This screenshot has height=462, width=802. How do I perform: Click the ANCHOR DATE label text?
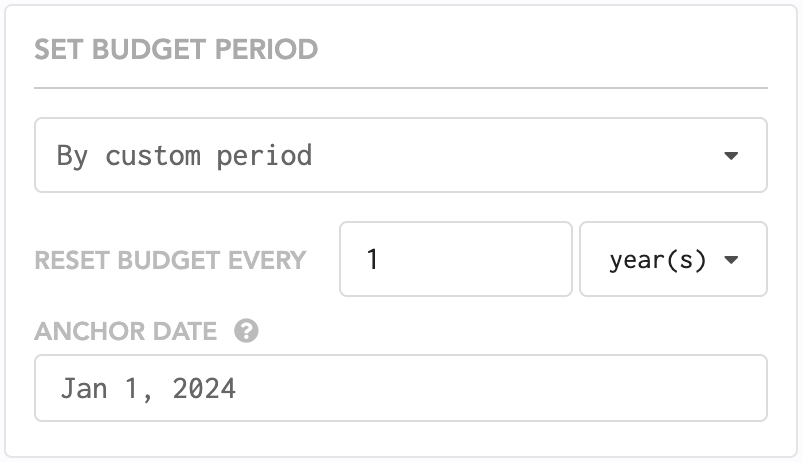[126, 331]
